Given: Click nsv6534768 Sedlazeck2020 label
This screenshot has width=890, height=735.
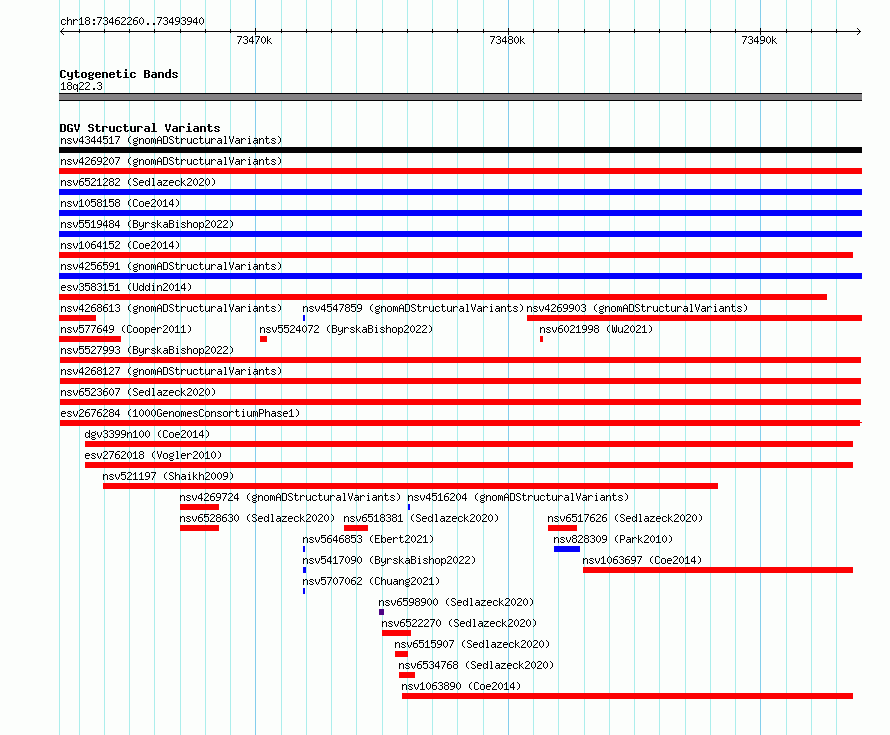Looking at the screenshot, I should tap(476, 665).
